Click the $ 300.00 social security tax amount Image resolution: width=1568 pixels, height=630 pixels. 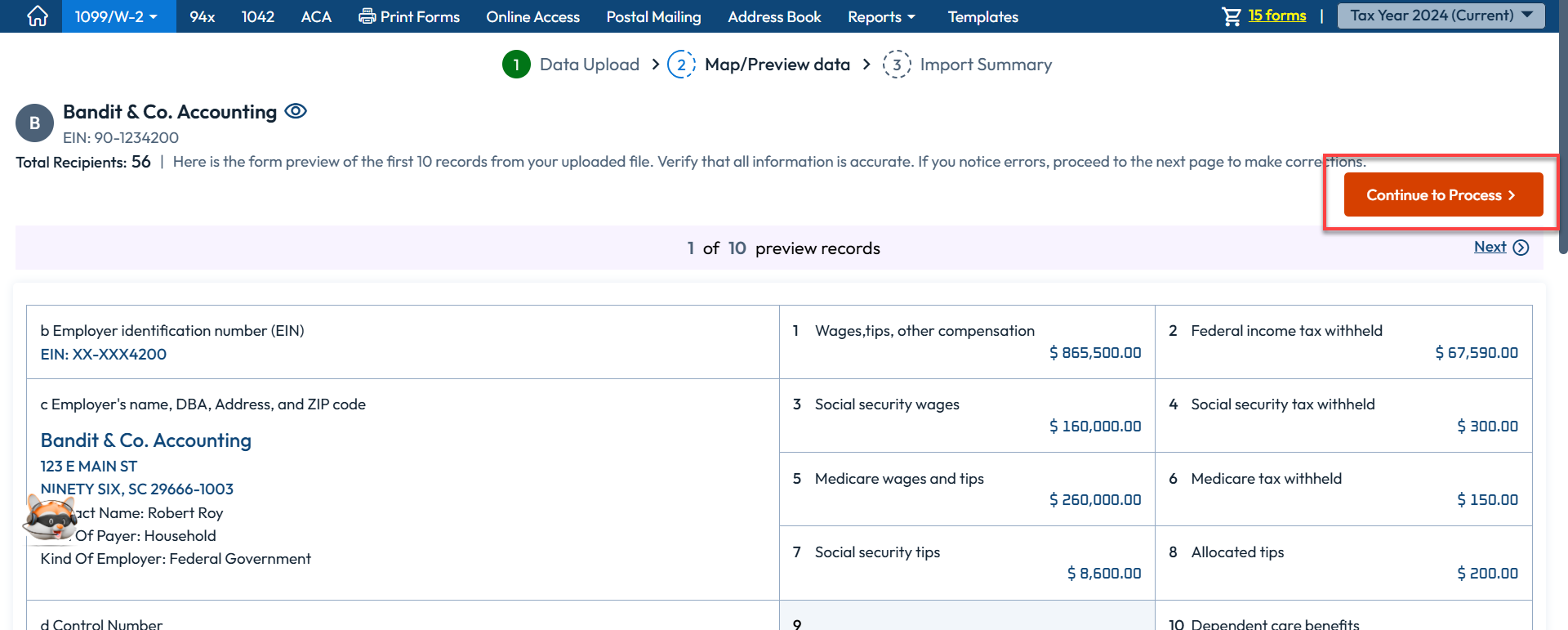pyautogui.click(x=1487, y=426)
